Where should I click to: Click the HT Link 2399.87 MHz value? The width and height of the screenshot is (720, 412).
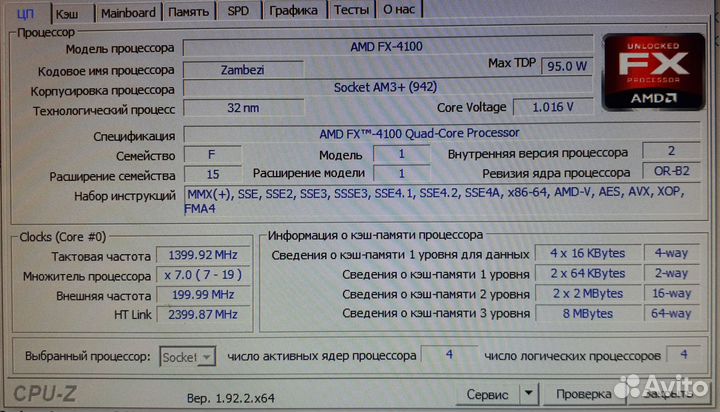coord(202,314)
